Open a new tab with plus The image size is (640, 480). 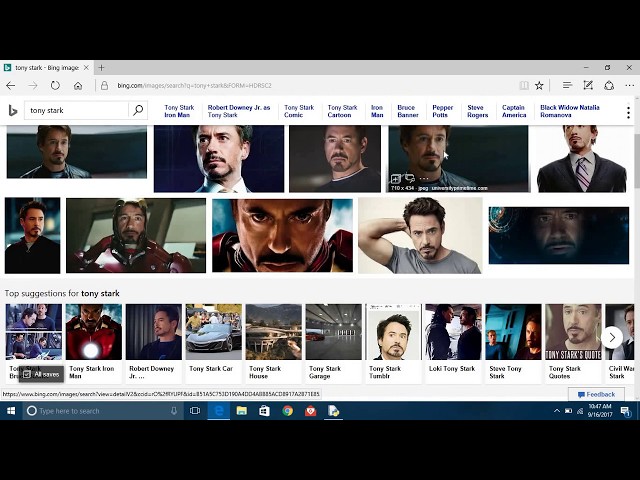coord(101,67)
